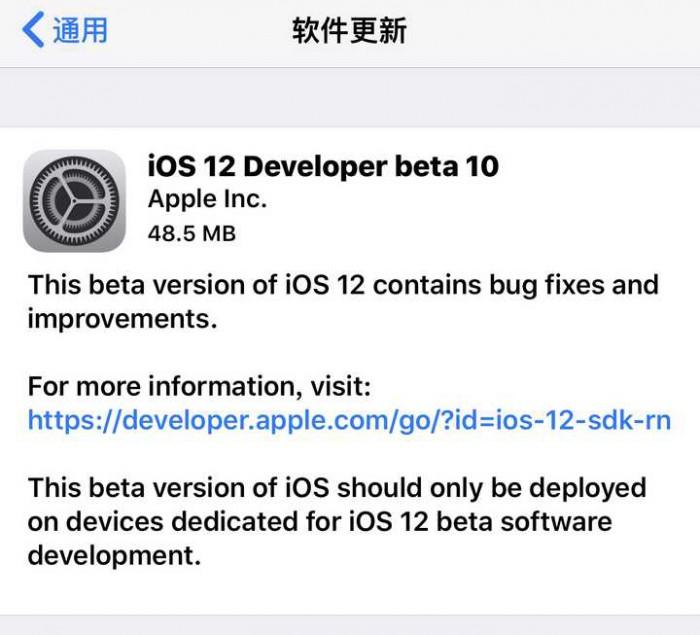Tap the 软件更新 page title

click(x=349, y=31)
